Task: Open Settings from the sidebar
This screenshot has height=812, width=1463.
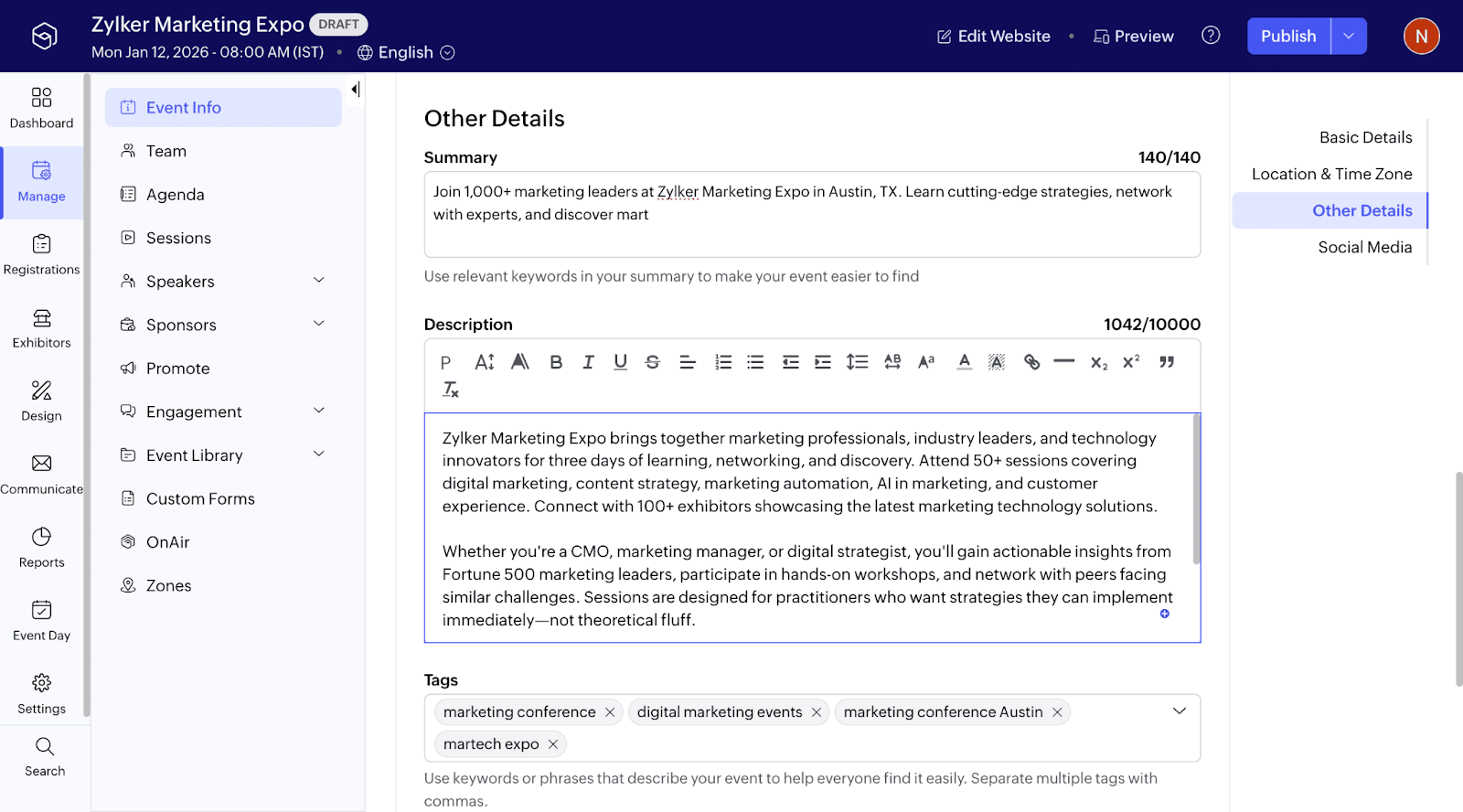Action: [41, 693]
